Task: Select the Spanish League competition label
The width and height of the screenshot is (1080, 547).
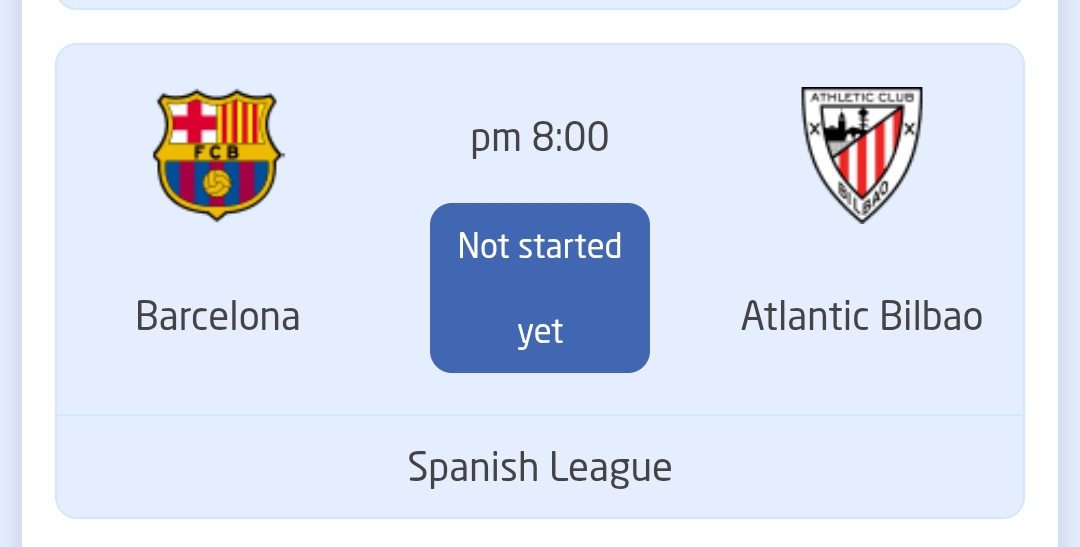Action: pos(540,468)
